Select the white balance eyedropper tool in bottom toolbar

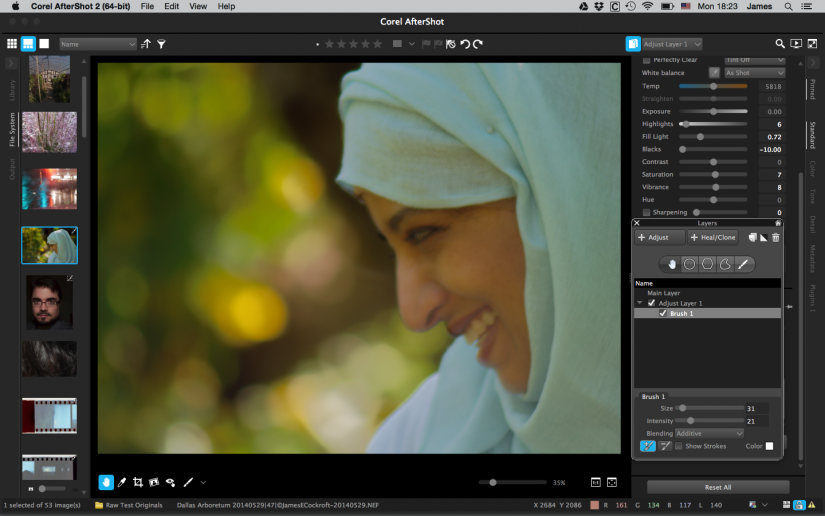(122, 482)
